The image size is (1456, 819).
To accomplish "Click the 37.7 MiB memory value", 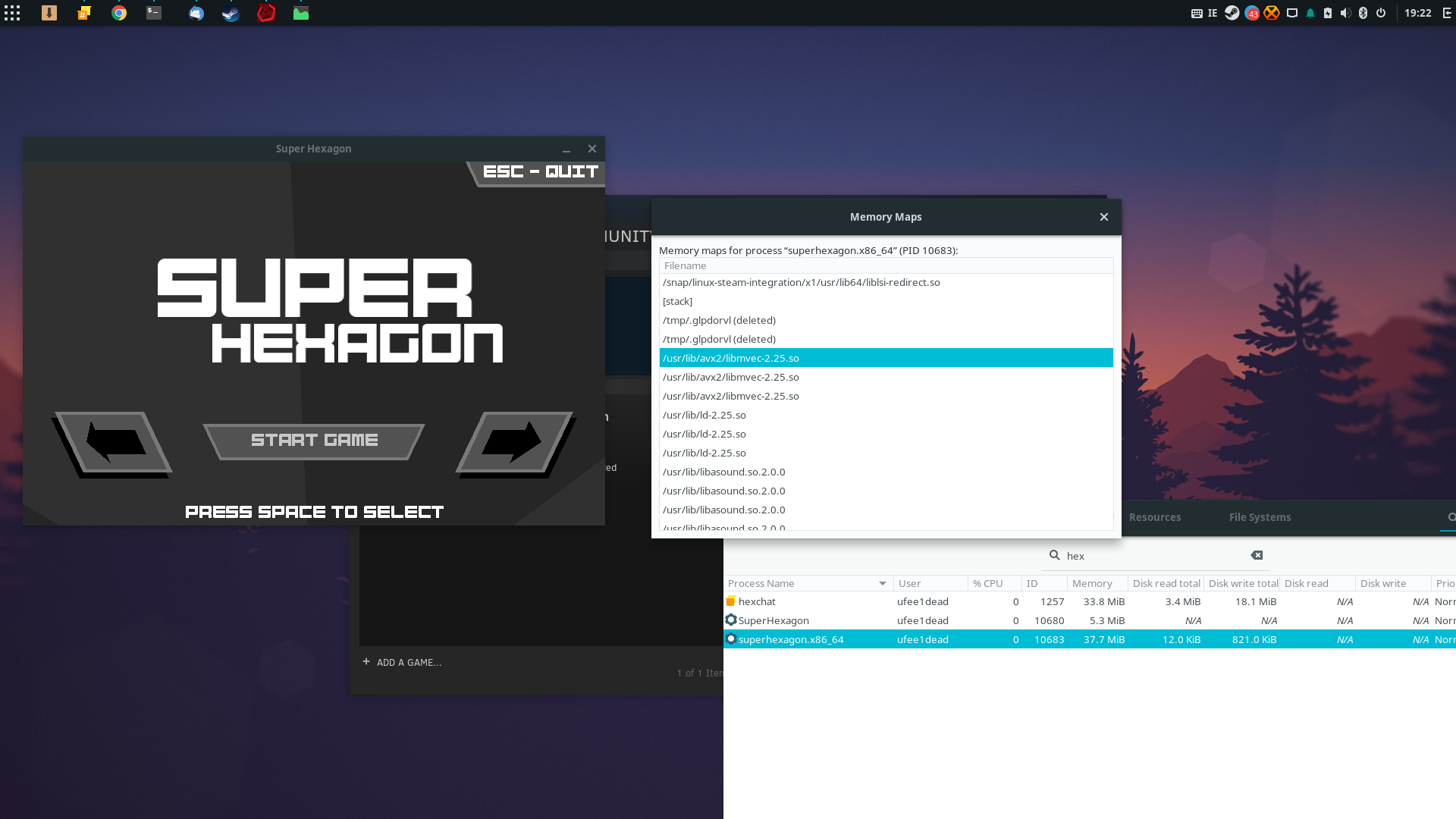I will [x=1104, y=639].
